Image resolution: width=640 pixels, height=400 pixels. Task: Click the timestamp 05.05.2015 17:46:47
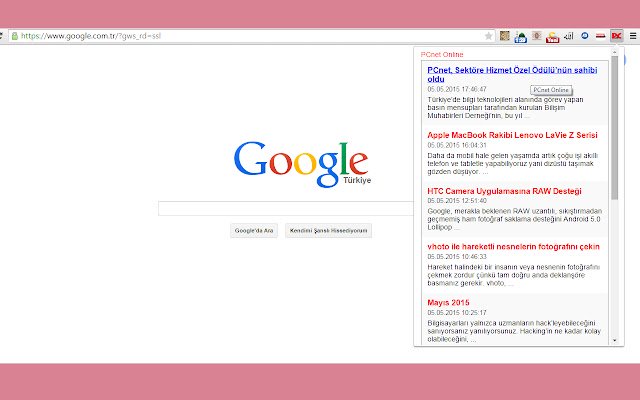point(457,89)
